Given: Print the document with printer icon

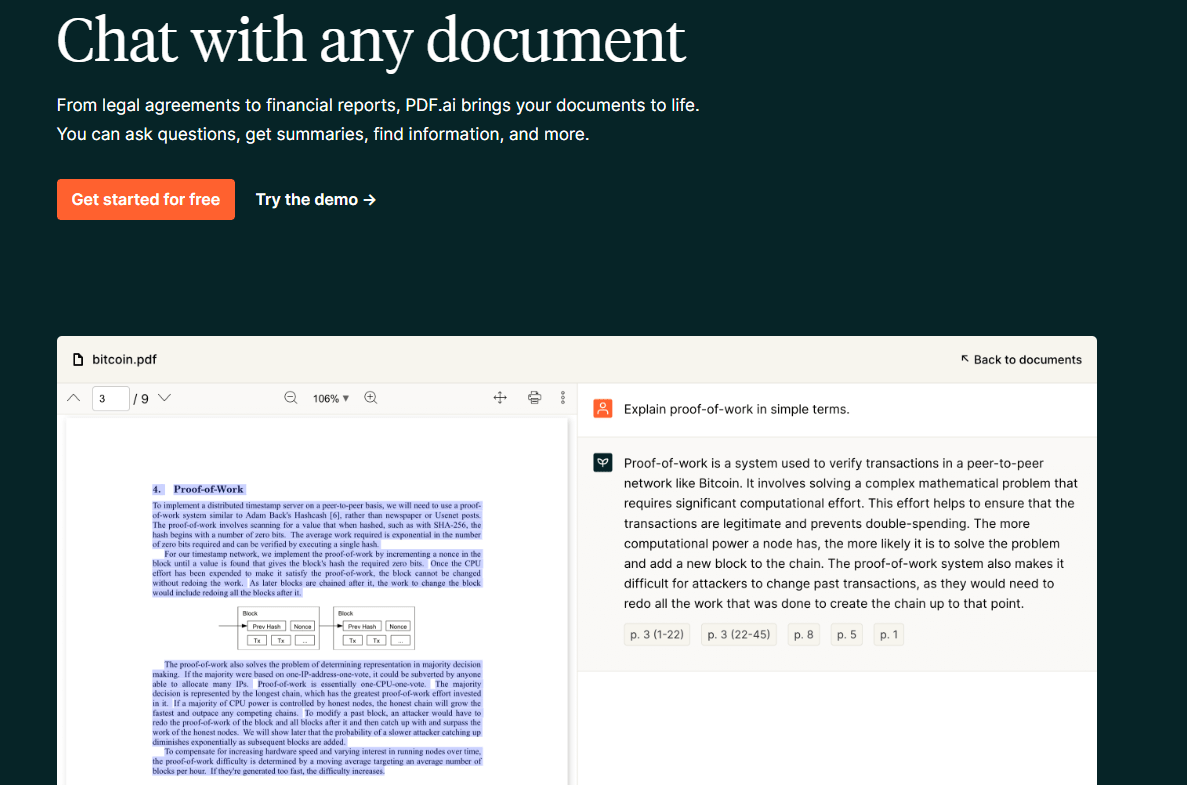Looking at the screenshot, I should [534, 397].
